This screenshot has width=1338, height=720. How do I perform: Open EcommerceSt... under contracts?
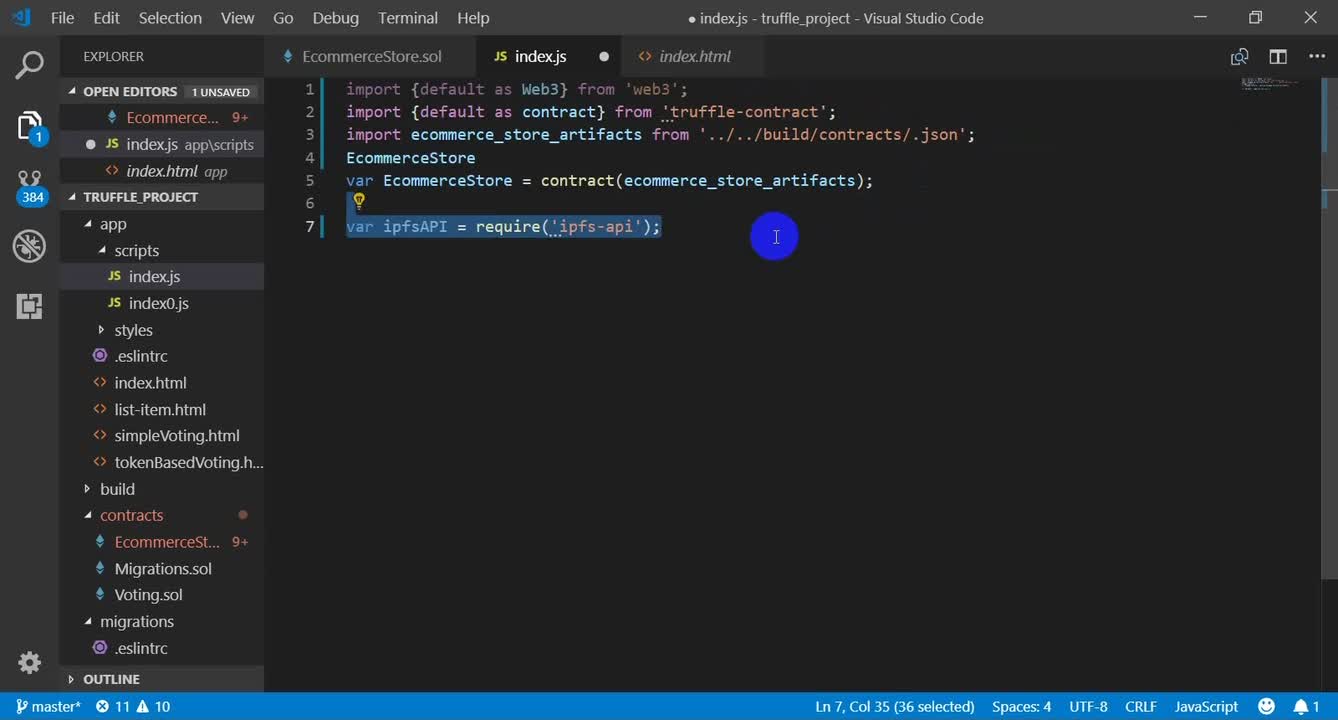coord(160,542)
